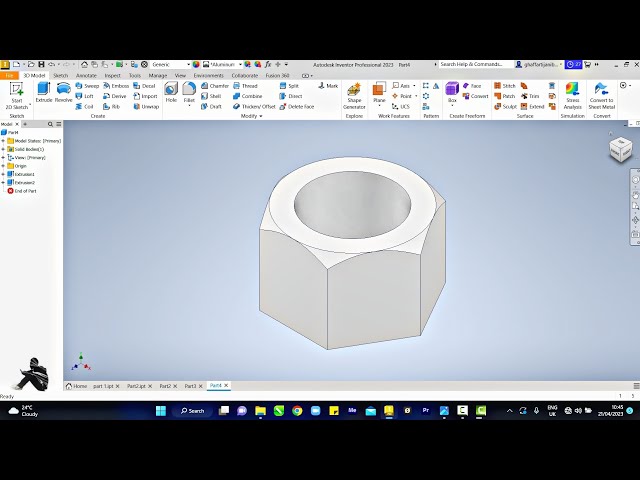
Task: Switch to the Inspect ribbon tab
Action: tap(112, 76)
